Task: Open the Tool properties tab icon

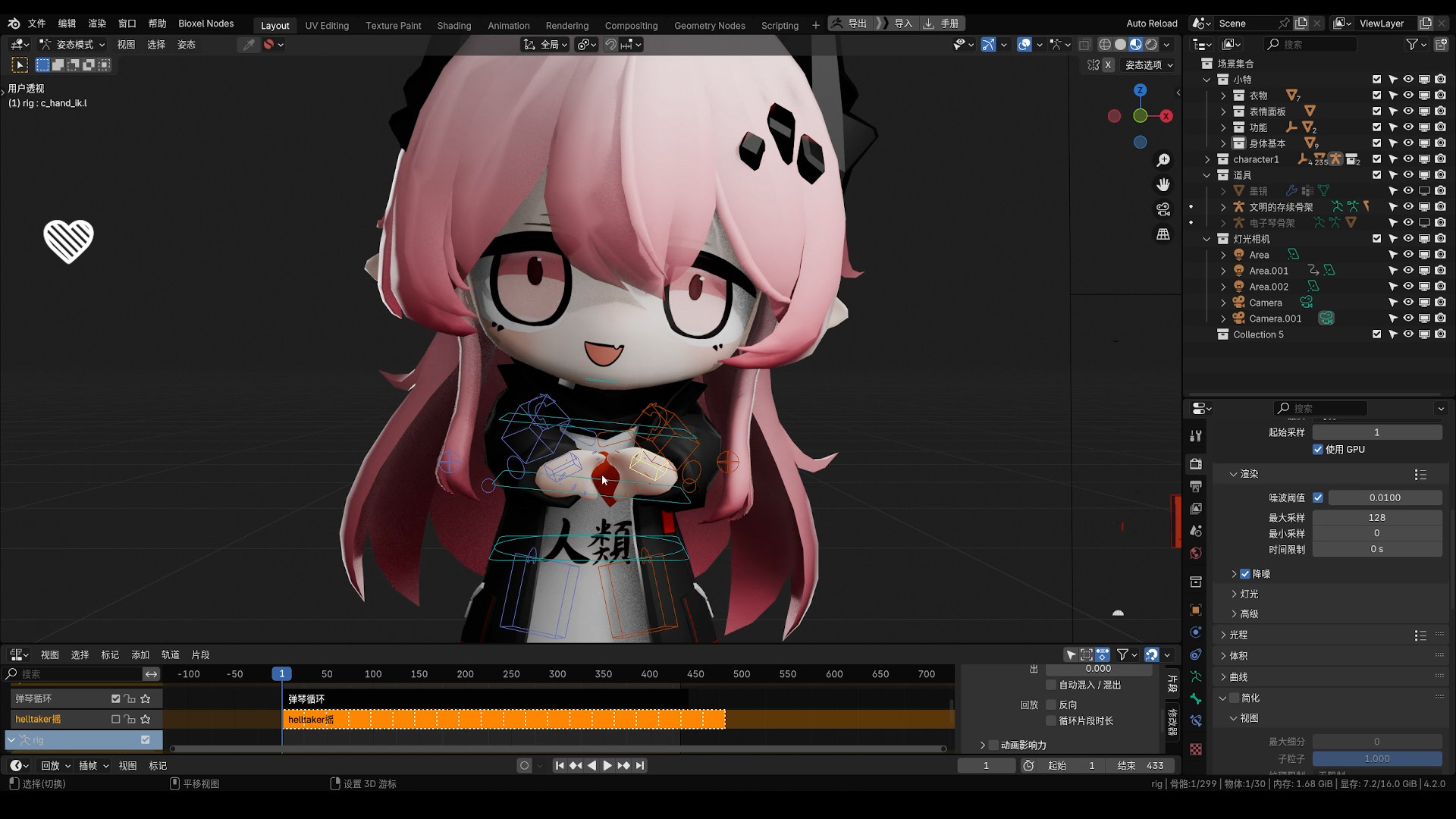Action: pyautogui.click(x=1196, y=436)
